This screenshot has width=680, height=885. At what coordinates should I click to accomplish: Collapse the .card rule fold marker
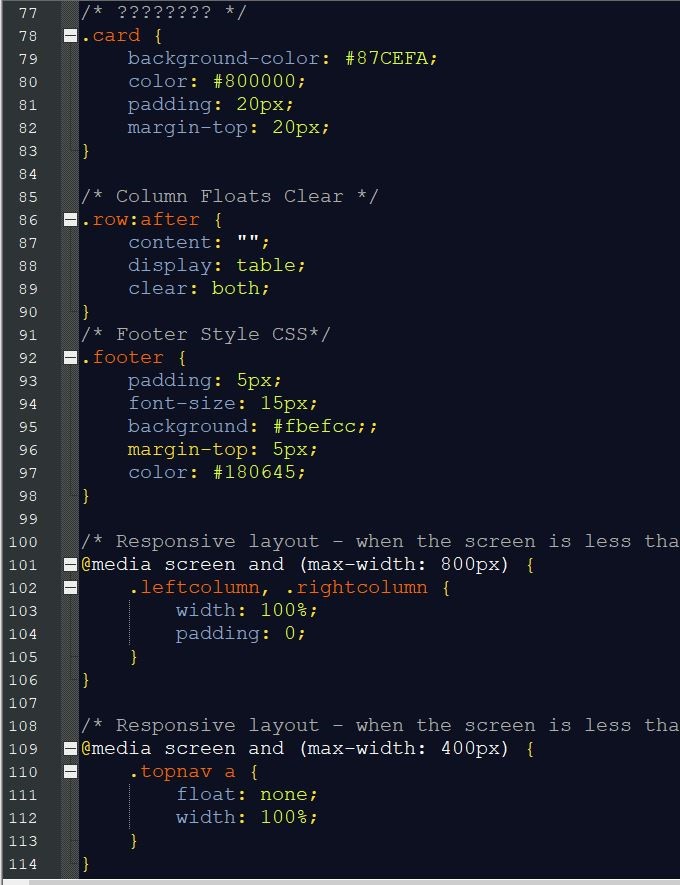click(70, 36)
